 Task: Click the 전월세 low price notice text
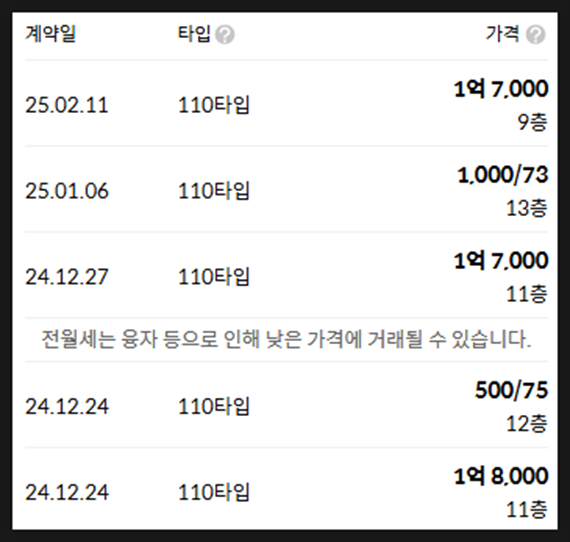[x=286, y=340]
